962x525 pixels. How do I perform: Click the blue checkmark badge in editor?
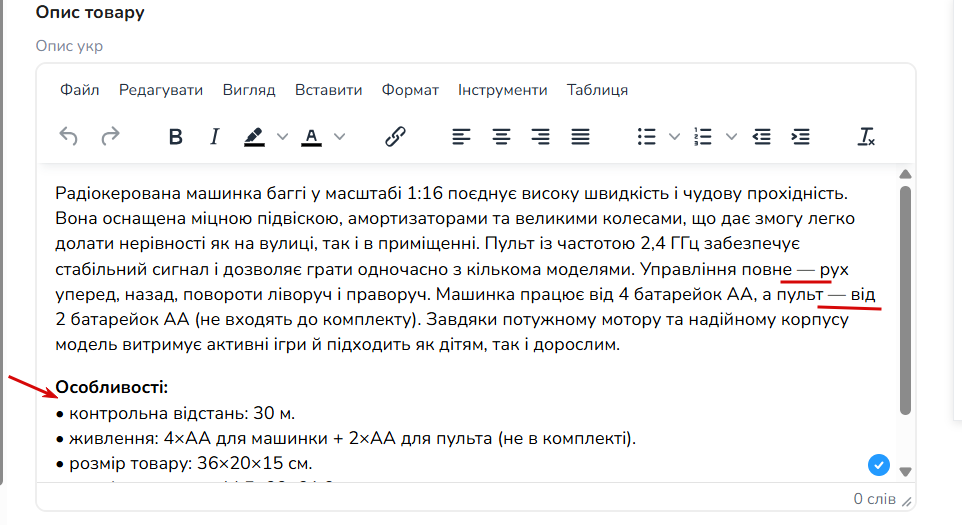pyautogui.click(x=879, y=465)
